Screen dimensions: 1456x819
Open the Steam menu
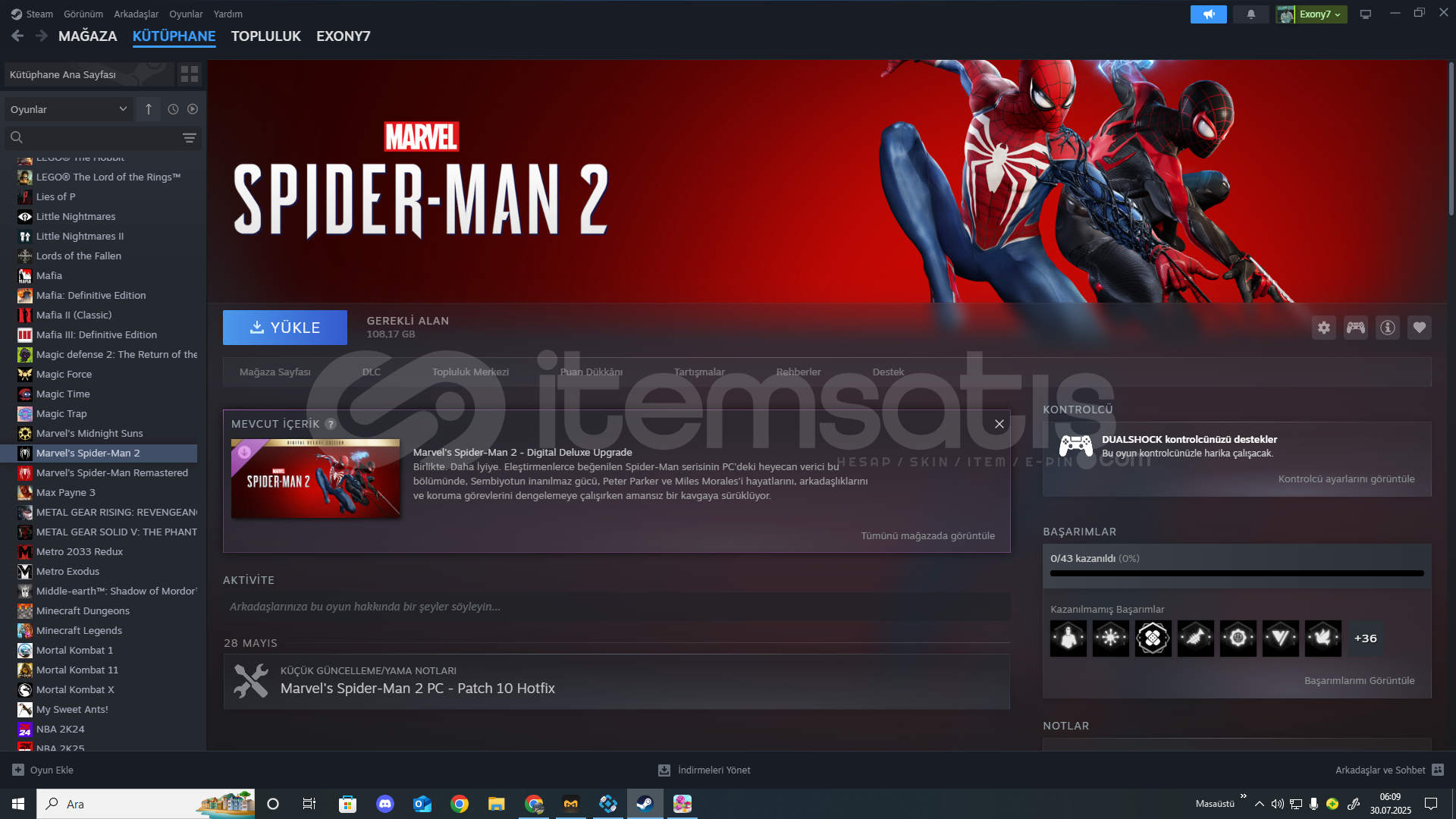coord(32,14)
